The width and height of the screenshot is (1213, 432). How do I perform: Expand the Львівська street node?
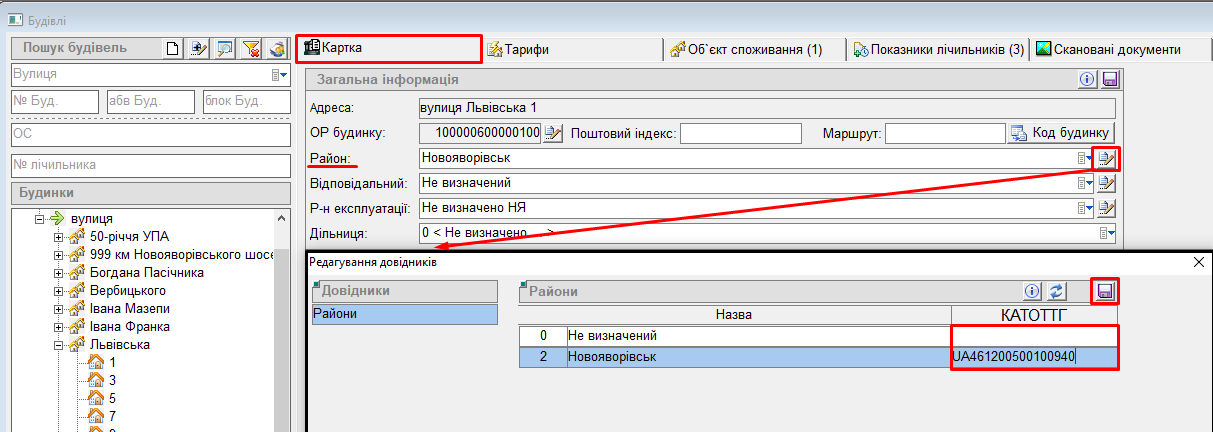[58, 345]
